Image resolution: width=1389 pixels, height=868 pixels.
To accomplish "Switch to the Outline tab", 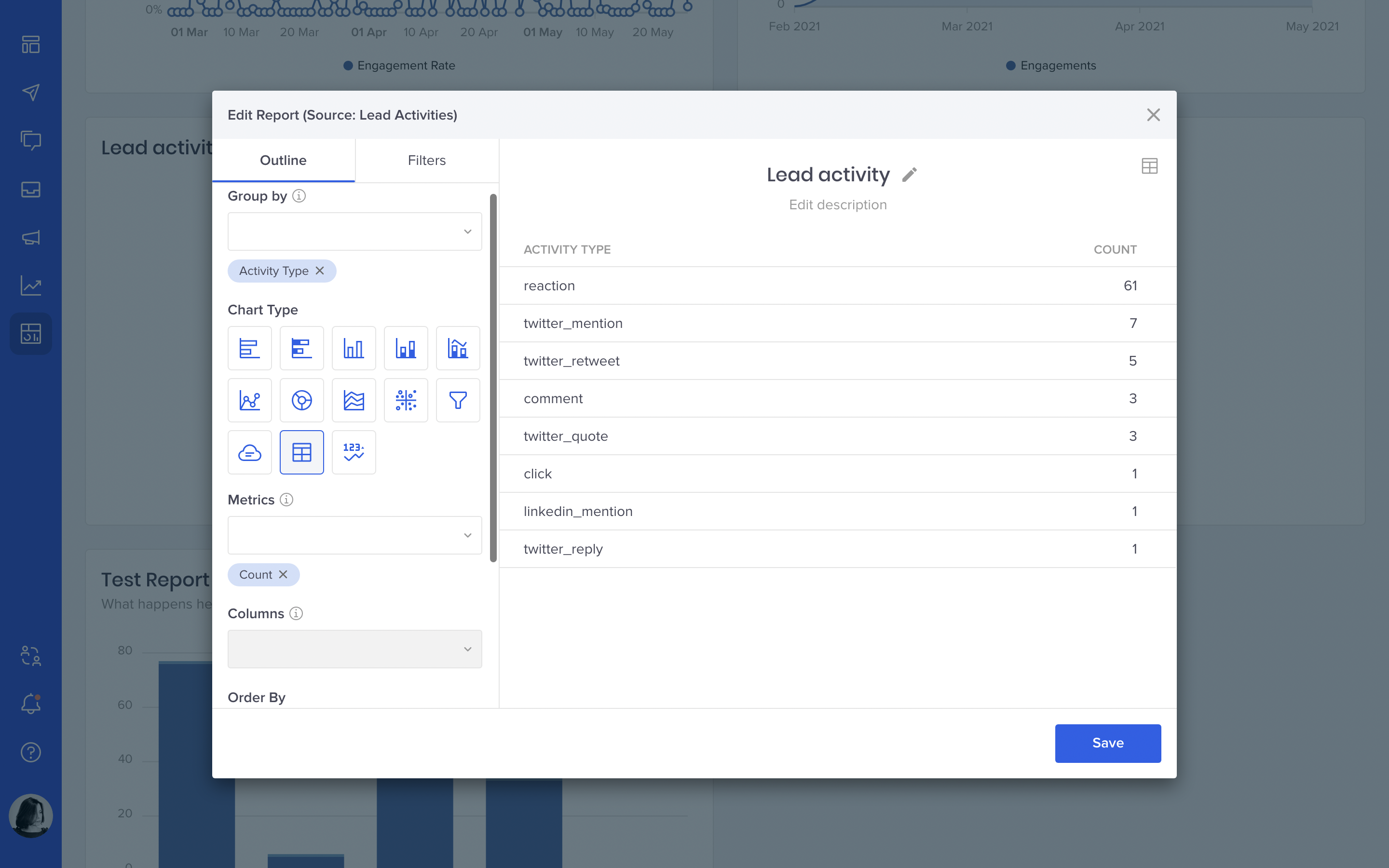I will tap(283, 160).
